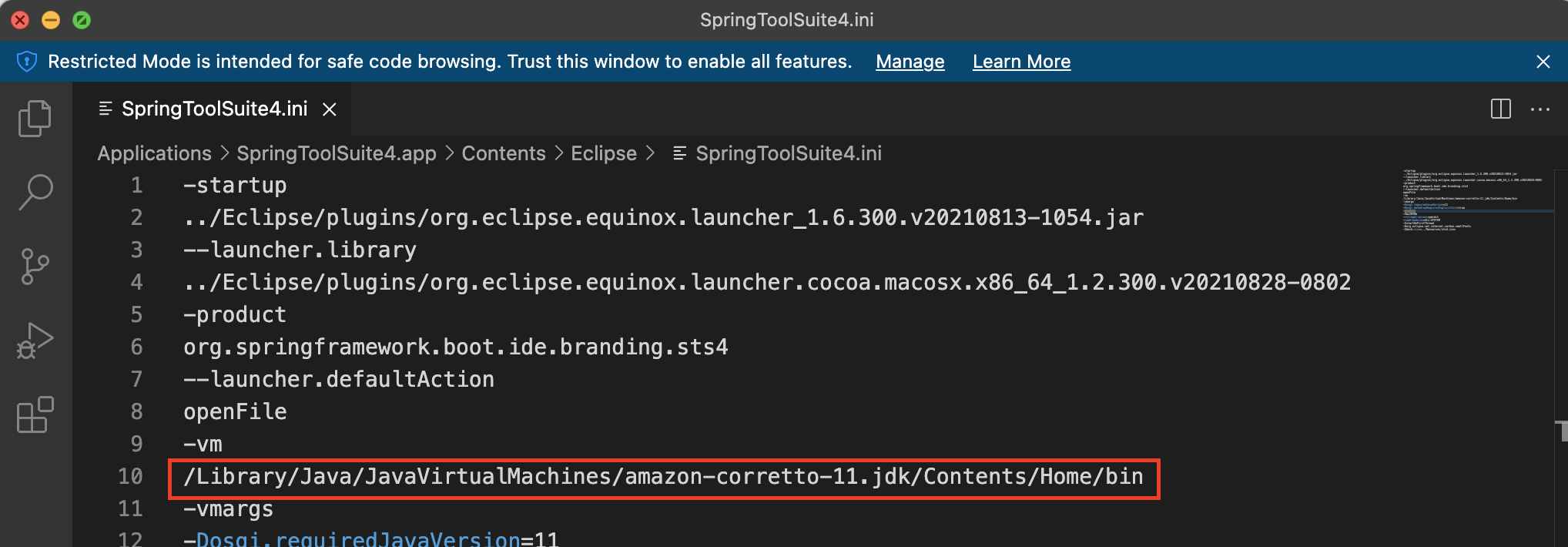This screenshot has height=547, width=1568.
Task: Open the Source Control view
Action: [35, 267]
